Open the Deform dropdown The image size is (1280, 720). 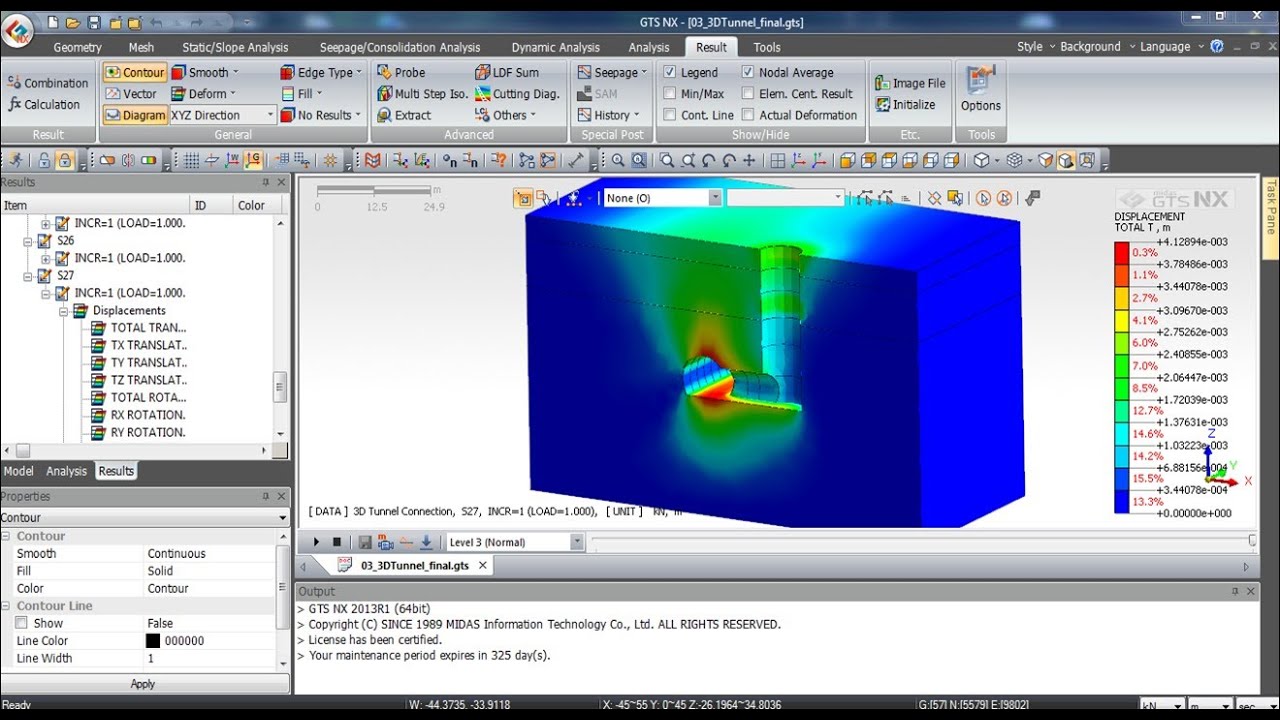pyautogui.click(x=205, y=93)
